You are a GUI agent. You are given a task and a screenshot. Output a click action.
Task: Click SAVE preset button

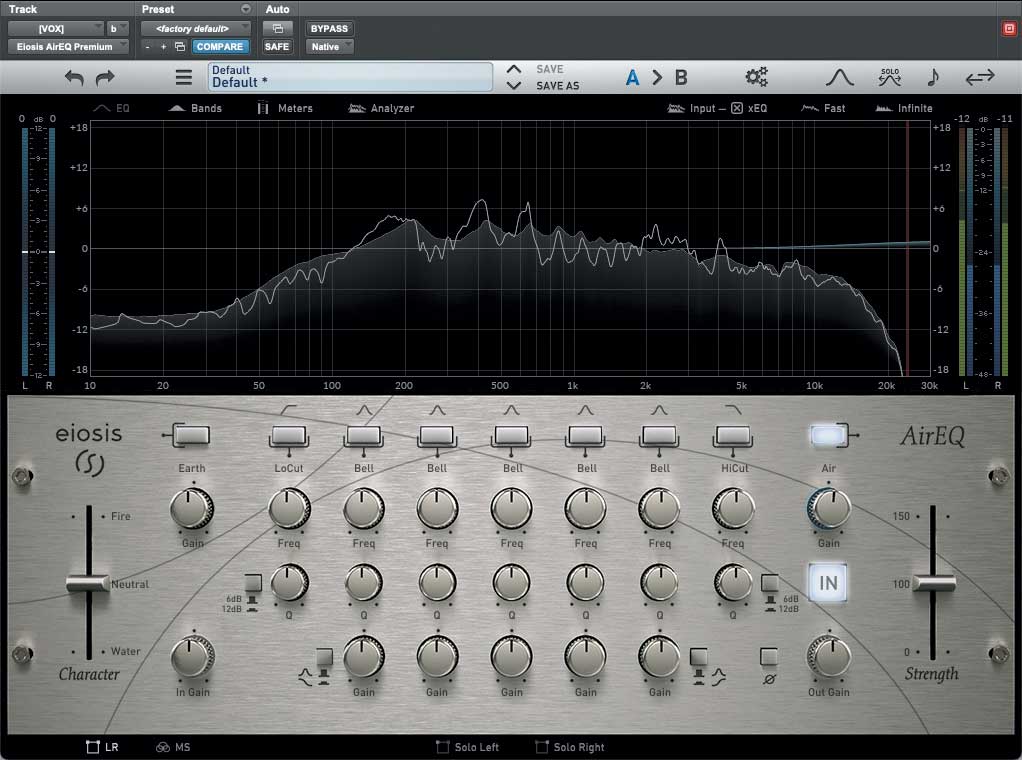coord(549,69)
